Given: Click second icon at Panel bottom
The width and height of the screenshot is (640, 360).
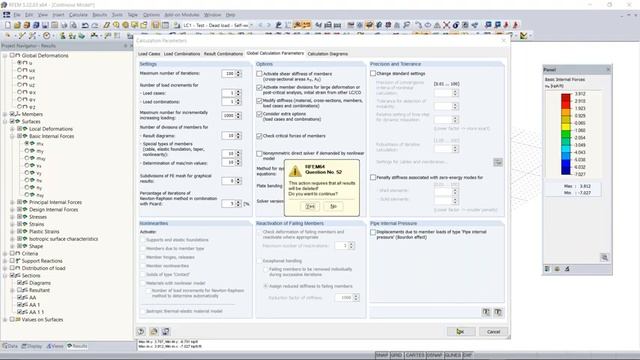Looking at the screenshot, I should (557, 269).
